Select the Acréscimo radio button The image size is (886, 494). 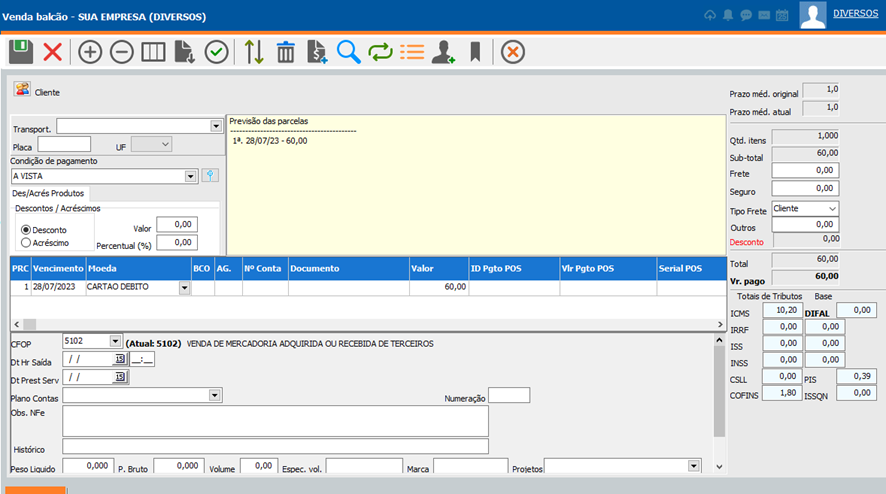[26, 242]
